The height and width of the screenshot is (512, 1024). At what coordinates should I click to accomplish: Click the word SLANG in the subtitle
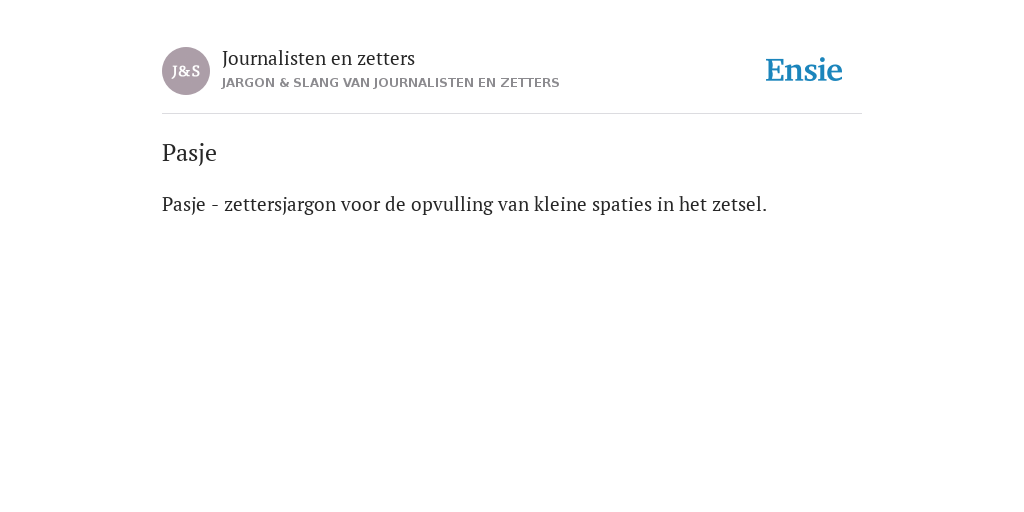[x=316, y=83]
